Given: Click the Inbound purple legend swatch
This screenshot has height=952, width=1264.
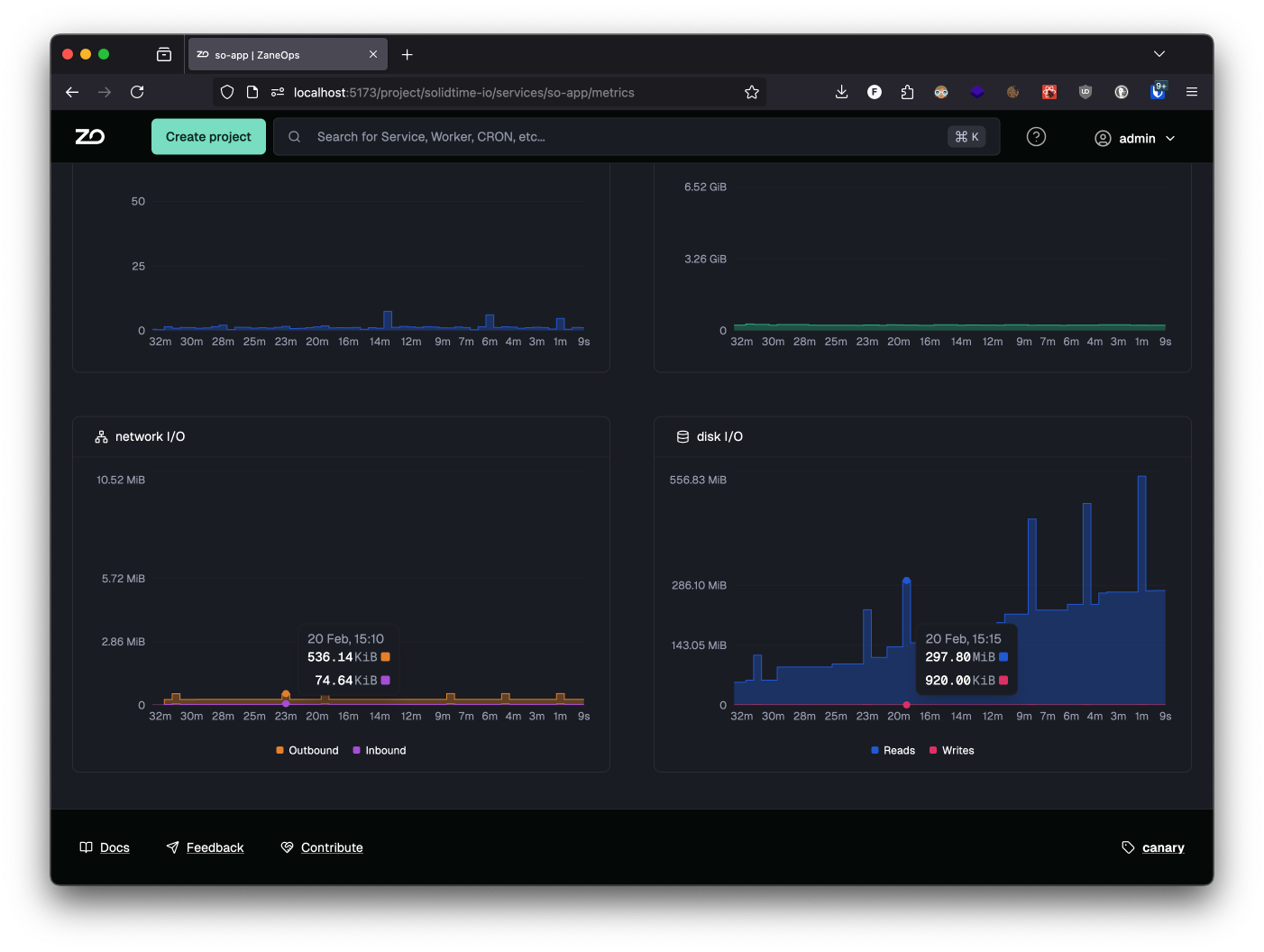Looking at the screenshot, I should point(356,750).
